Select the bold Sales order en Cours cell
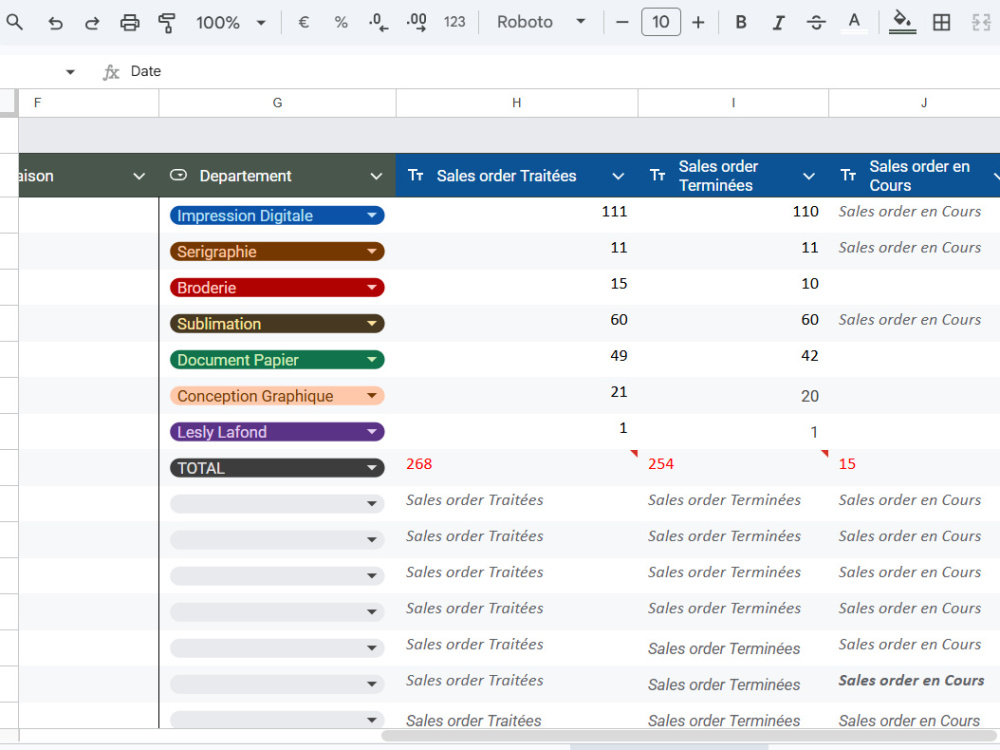This screenshot has width=1000, height=750. tap(915, 684)
